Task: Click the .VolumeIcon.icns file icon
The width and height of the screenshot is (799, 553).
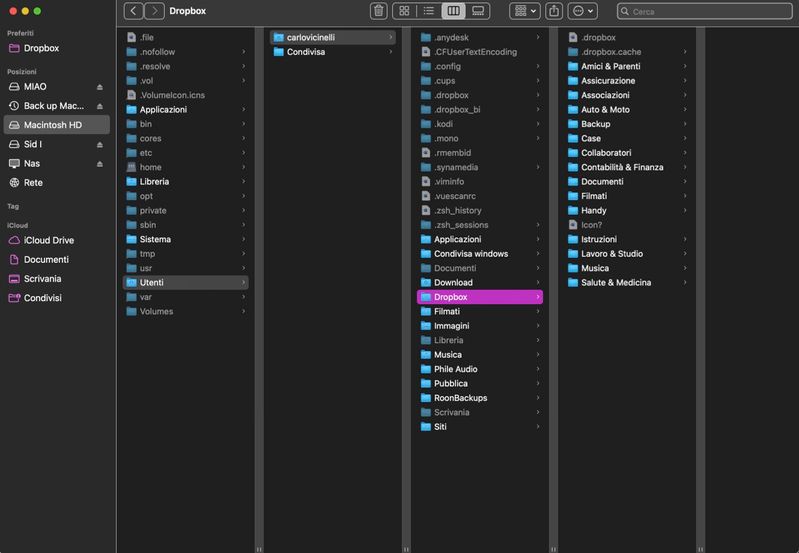Action: (131, 95)
